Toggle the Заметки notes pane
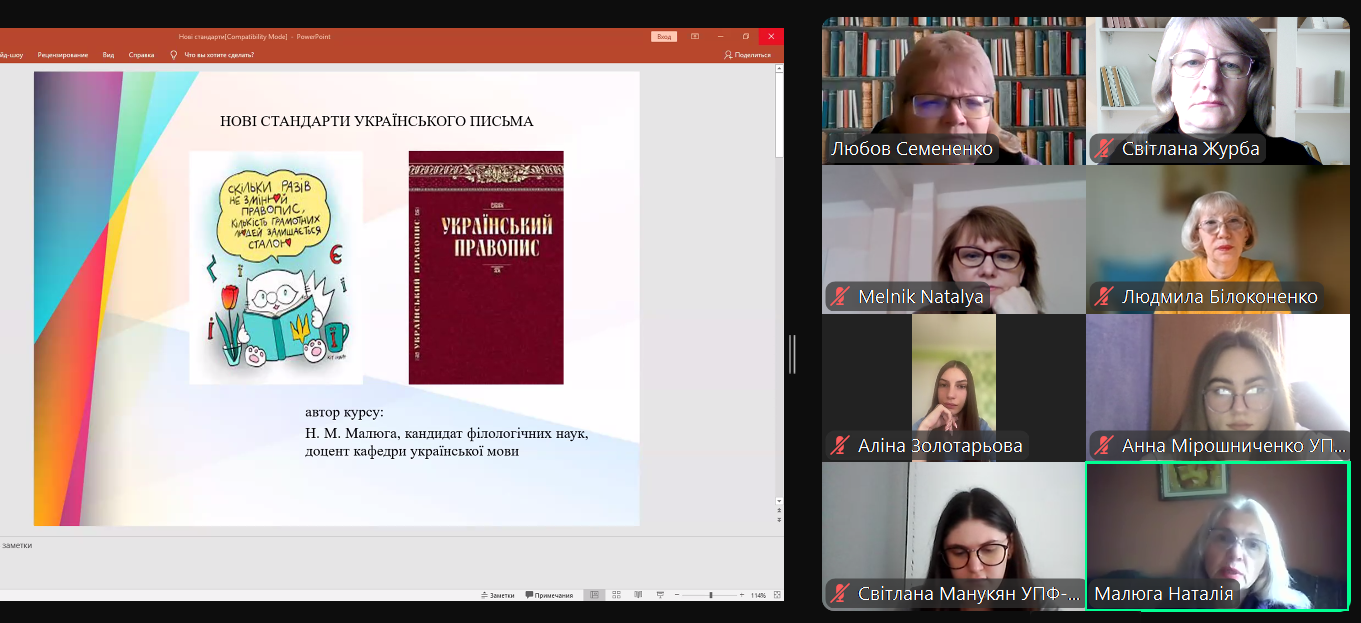The height and width of the screenshot is (623, 1361). [x=497, y=595]
